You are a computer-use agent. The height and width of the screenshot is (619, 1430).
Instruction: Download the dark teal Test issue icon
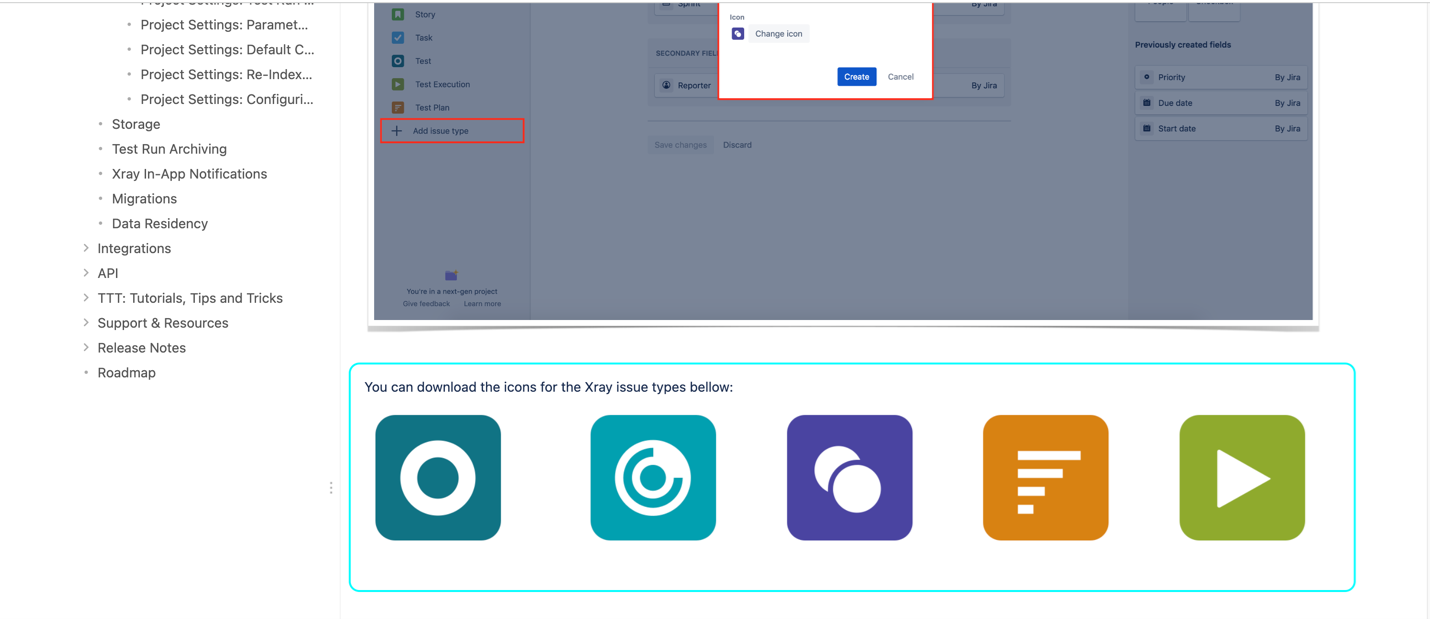[438, 478]
